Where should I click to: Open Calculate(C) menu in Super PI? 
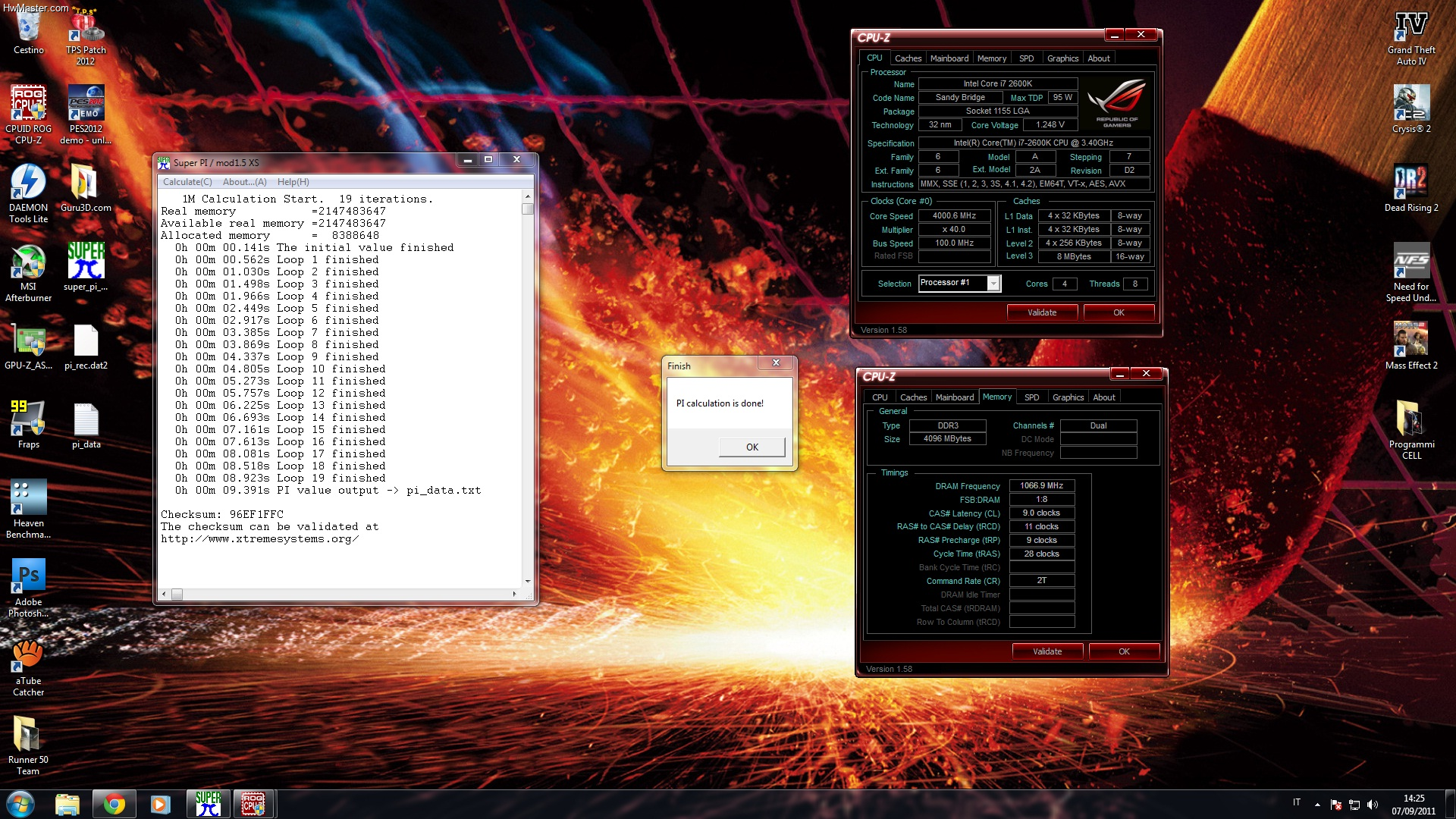(187, 182)
